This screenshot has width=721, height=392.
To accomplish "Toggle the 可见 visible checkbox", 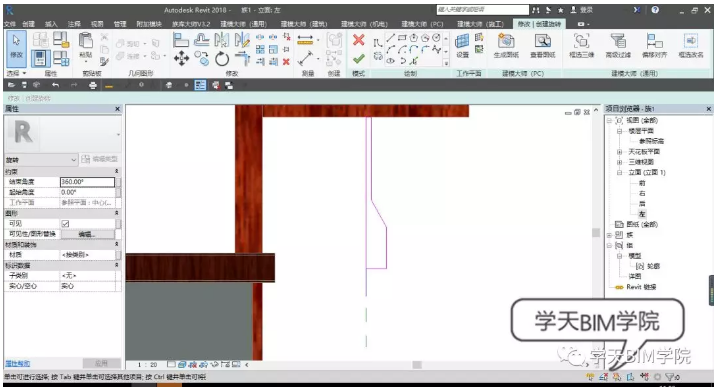I will 65,224.
